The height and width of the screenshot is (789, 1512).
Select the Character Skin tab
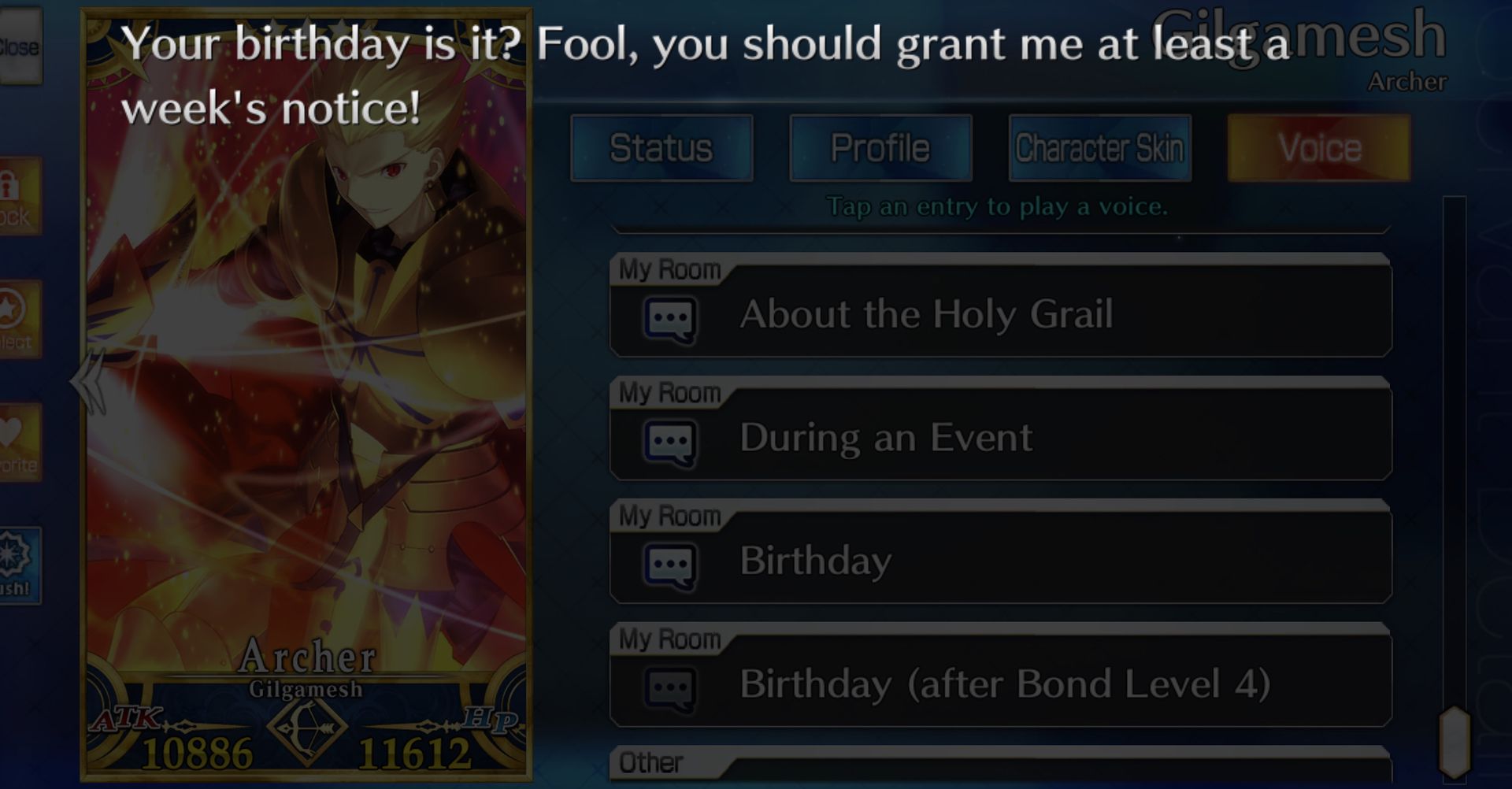pyautogui.click(x=1099, y=148)
